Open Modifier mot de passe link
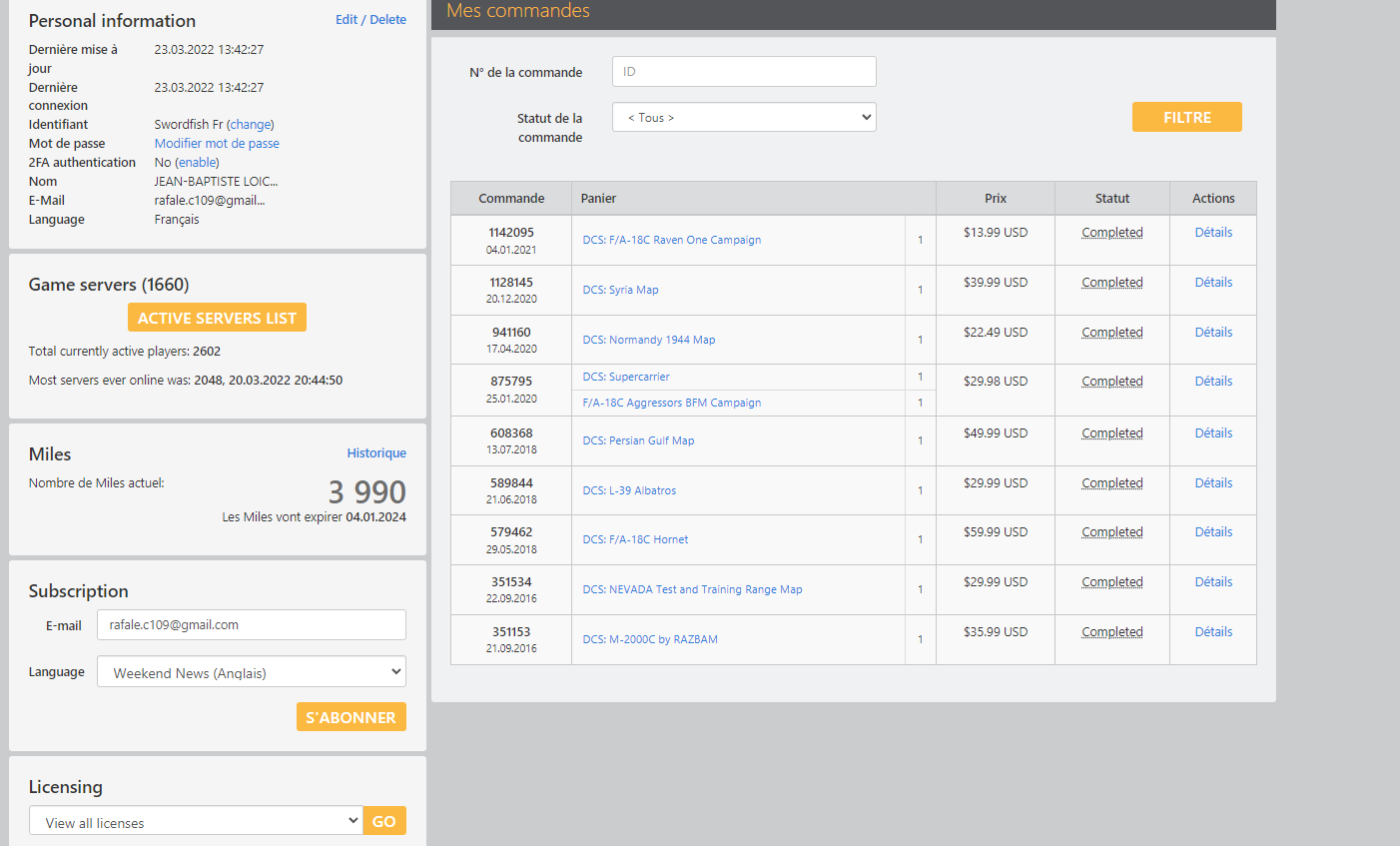Image resolution: width=1400 pixels, height=846 pixels. [217, 144]
